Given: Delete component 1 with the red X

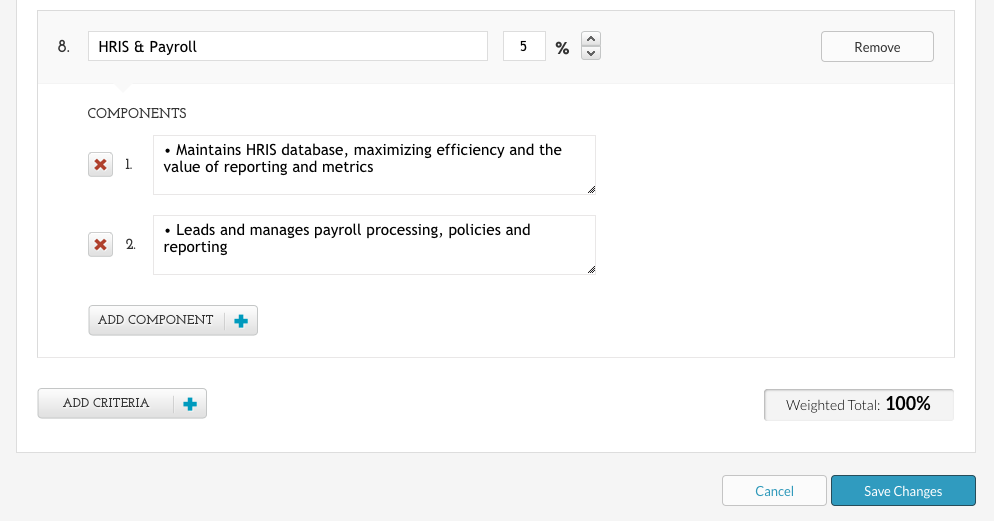Looking at the screenshot, I should click(x=100, y=165).
